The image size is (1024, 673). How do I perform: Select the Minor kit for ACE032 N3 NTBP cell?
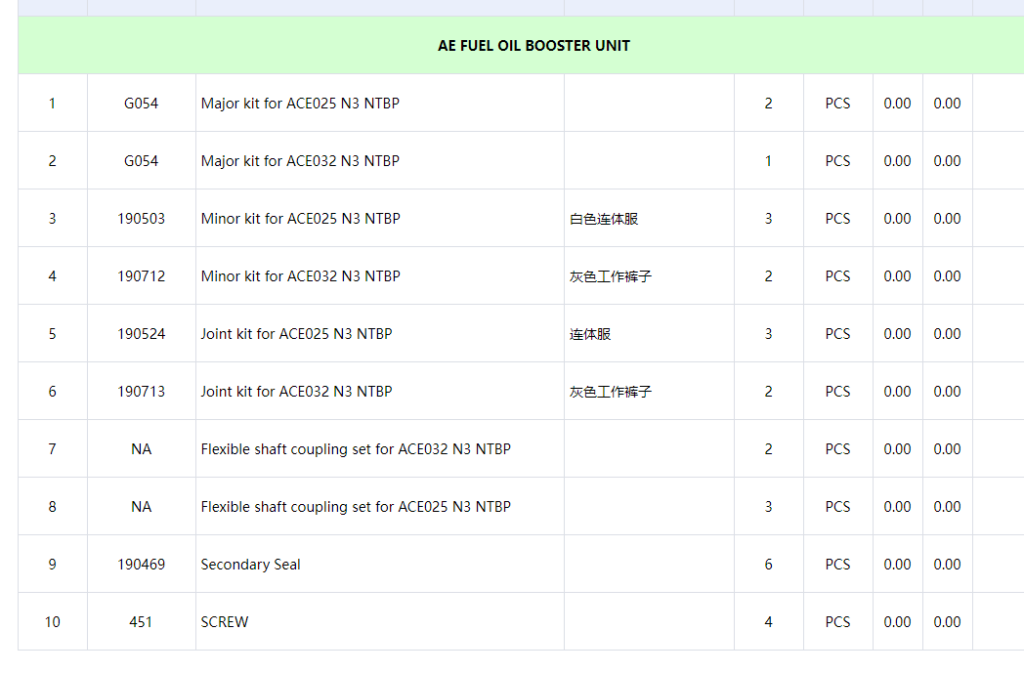[x=300, y=276]
